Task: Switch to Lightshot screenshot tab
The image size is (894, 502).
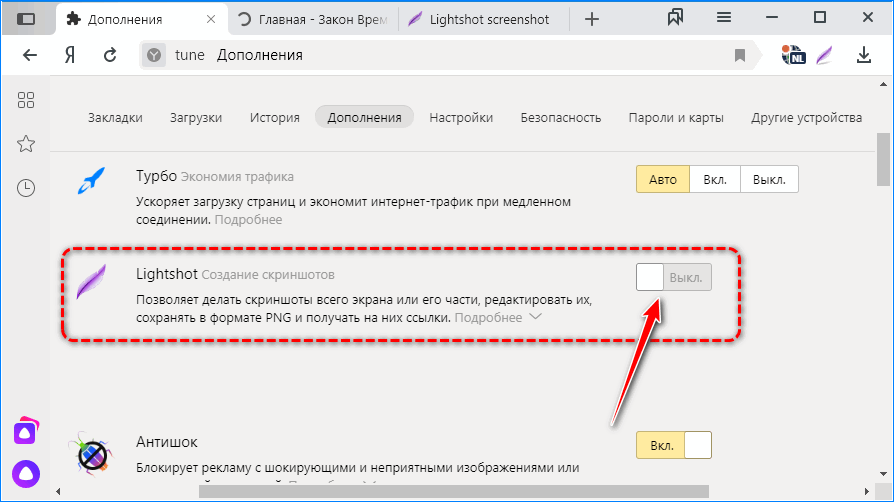Action: tap(484, 19)
